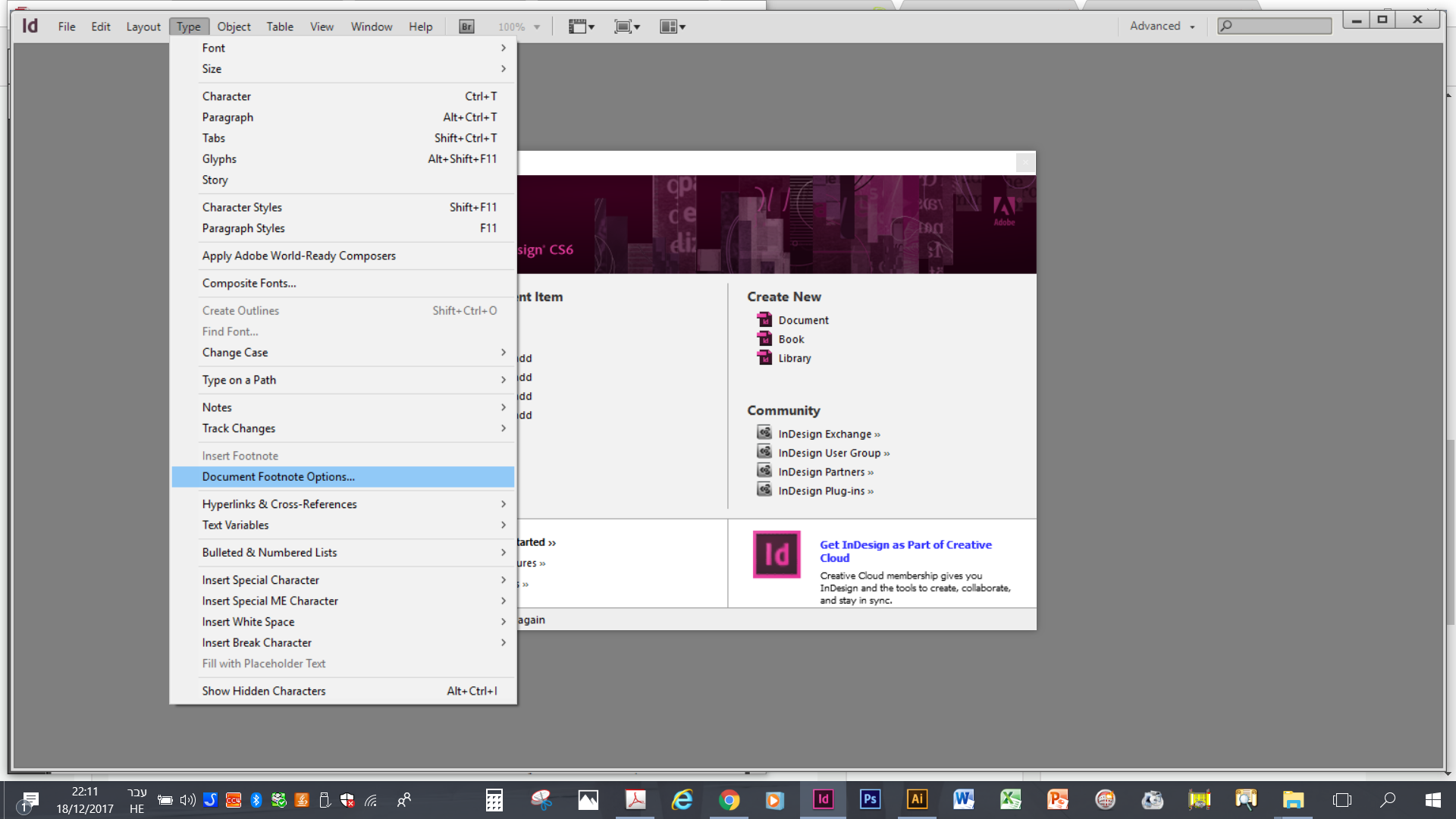The width and height of the screenshot is (1456, 819).
Task: Open the Screen Mode toolbar dropdown
Action: pos(627,27)
